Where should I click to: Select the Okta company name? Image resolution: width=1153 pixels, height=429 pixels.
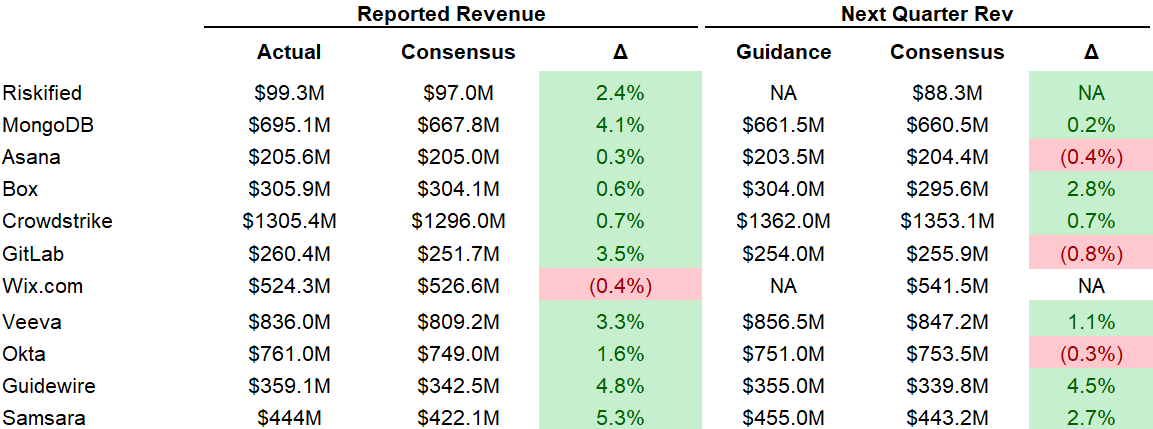coord(24,354)
